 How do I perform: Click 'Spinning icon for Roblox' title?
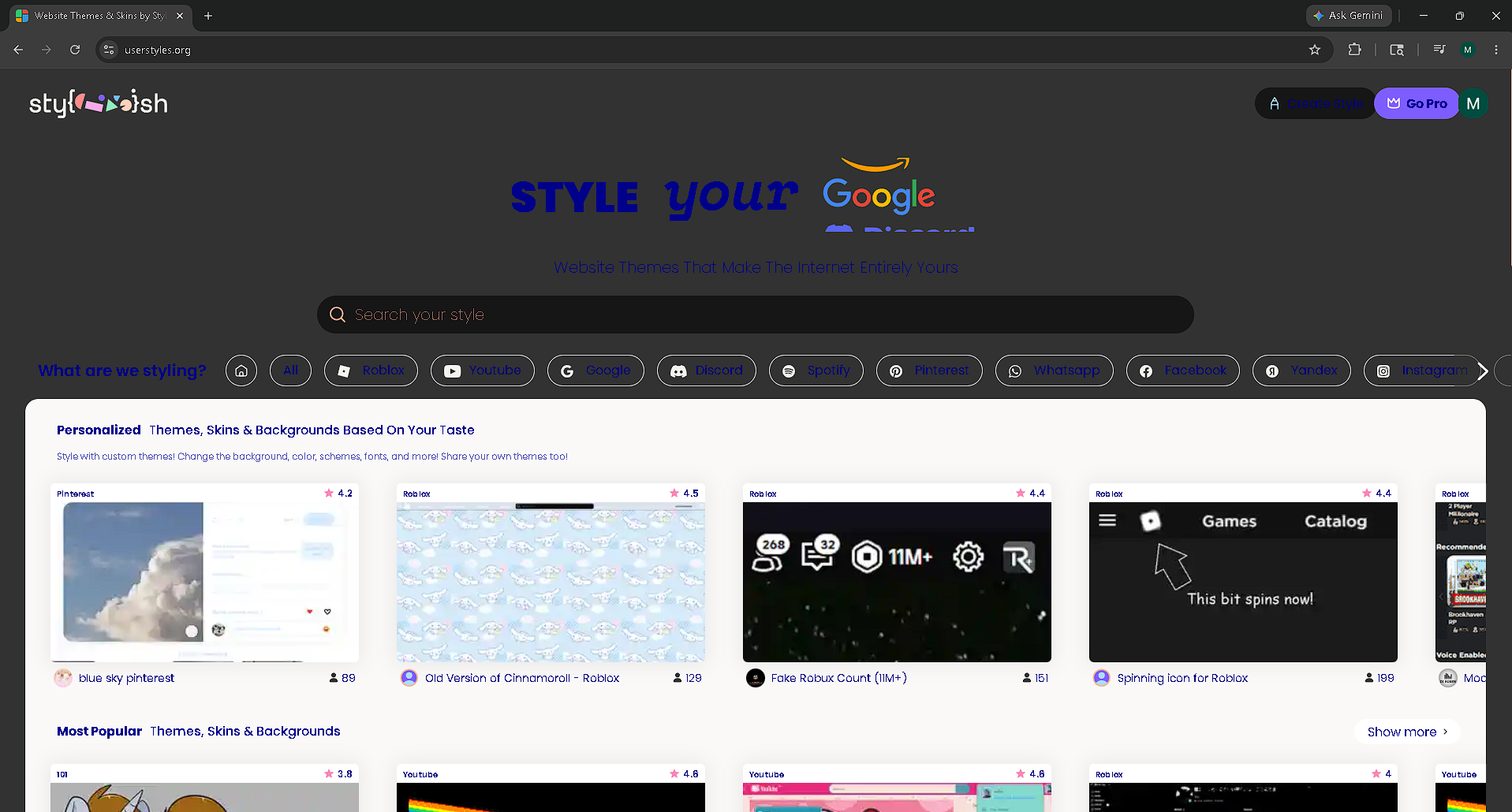click(1182, 678)
